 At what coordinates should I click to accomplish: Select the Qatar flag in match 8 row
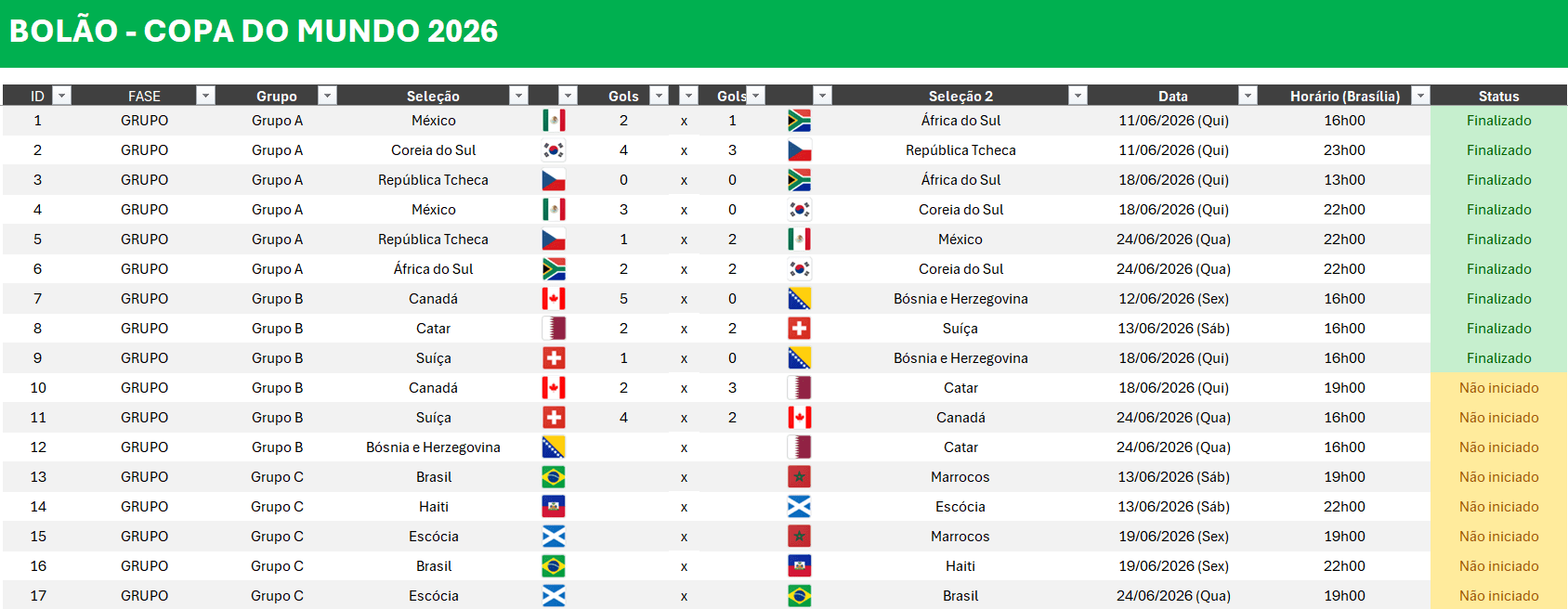click(554, 329)
